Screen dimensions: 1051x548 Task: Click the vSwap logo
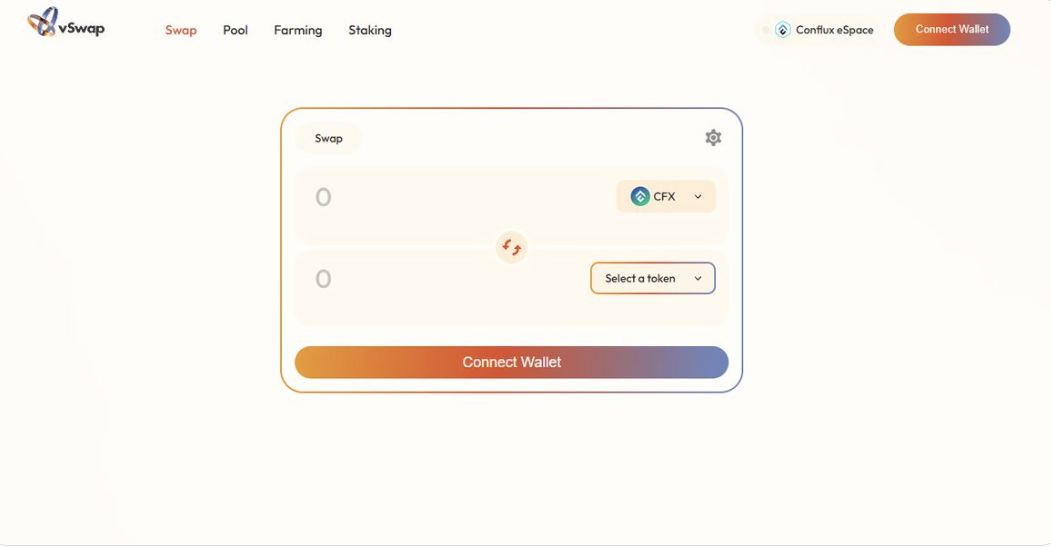(66, 23)
